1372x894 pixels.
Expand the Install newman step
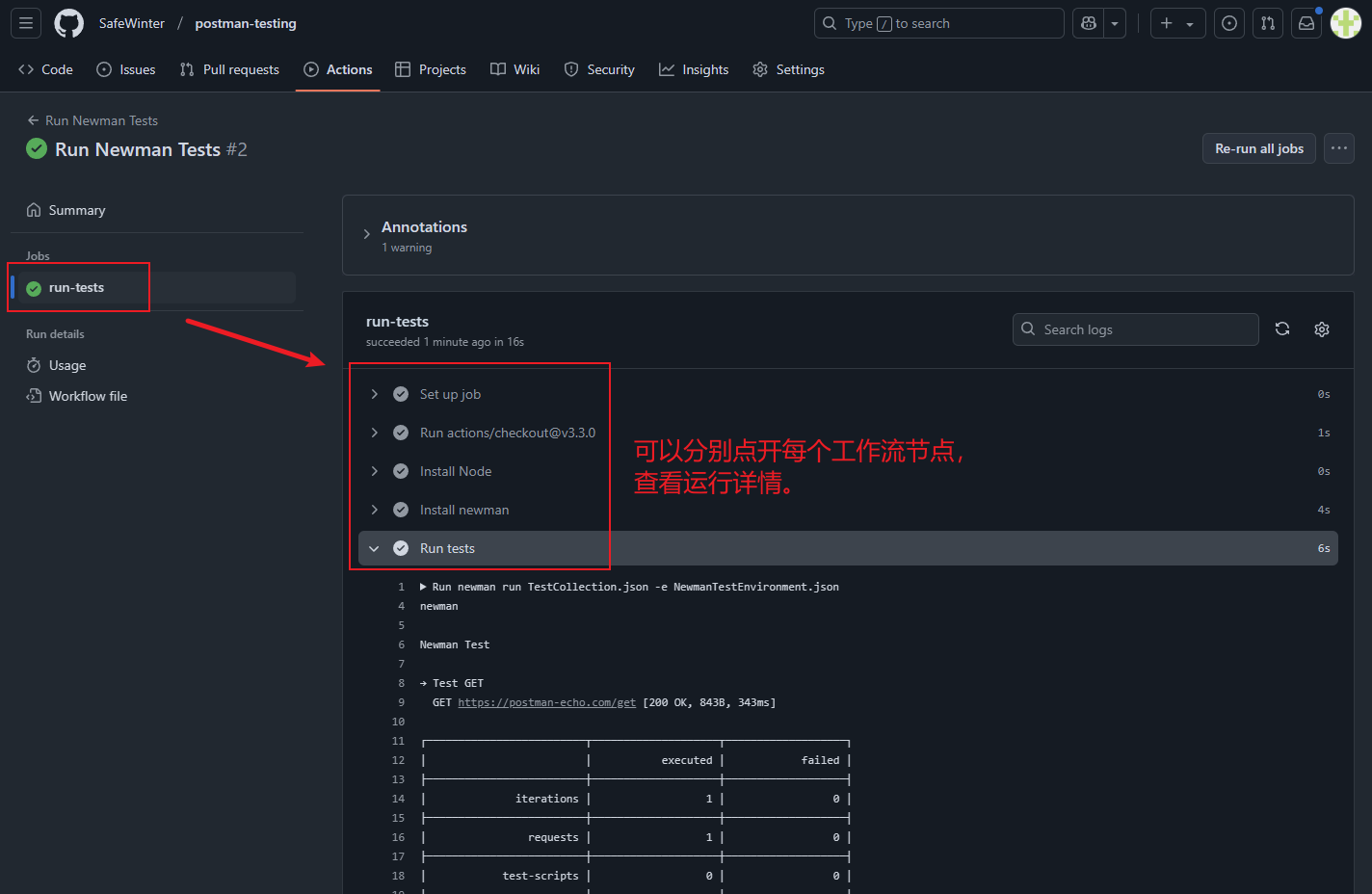848,510
